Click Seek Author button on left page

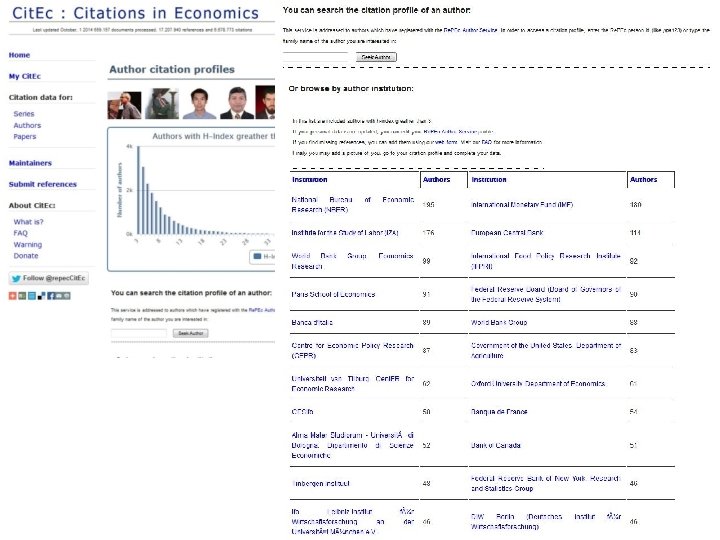(191, 333)
